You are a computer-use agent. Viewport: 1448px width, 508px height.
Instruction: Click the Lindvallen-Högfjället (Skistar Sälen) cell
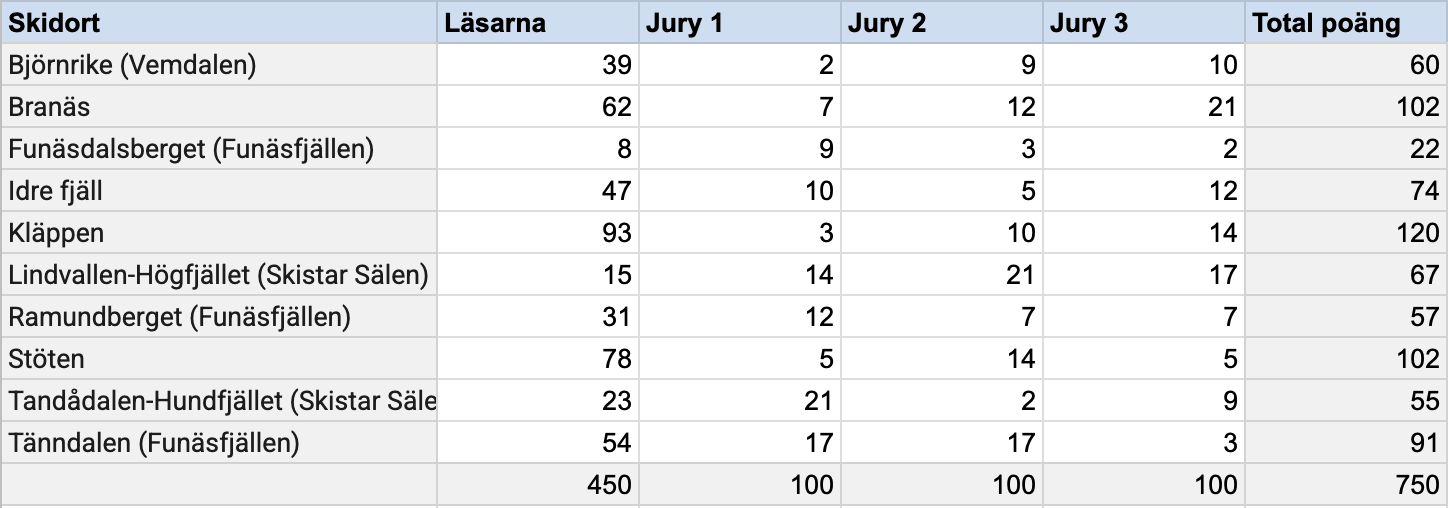(219, 275)
